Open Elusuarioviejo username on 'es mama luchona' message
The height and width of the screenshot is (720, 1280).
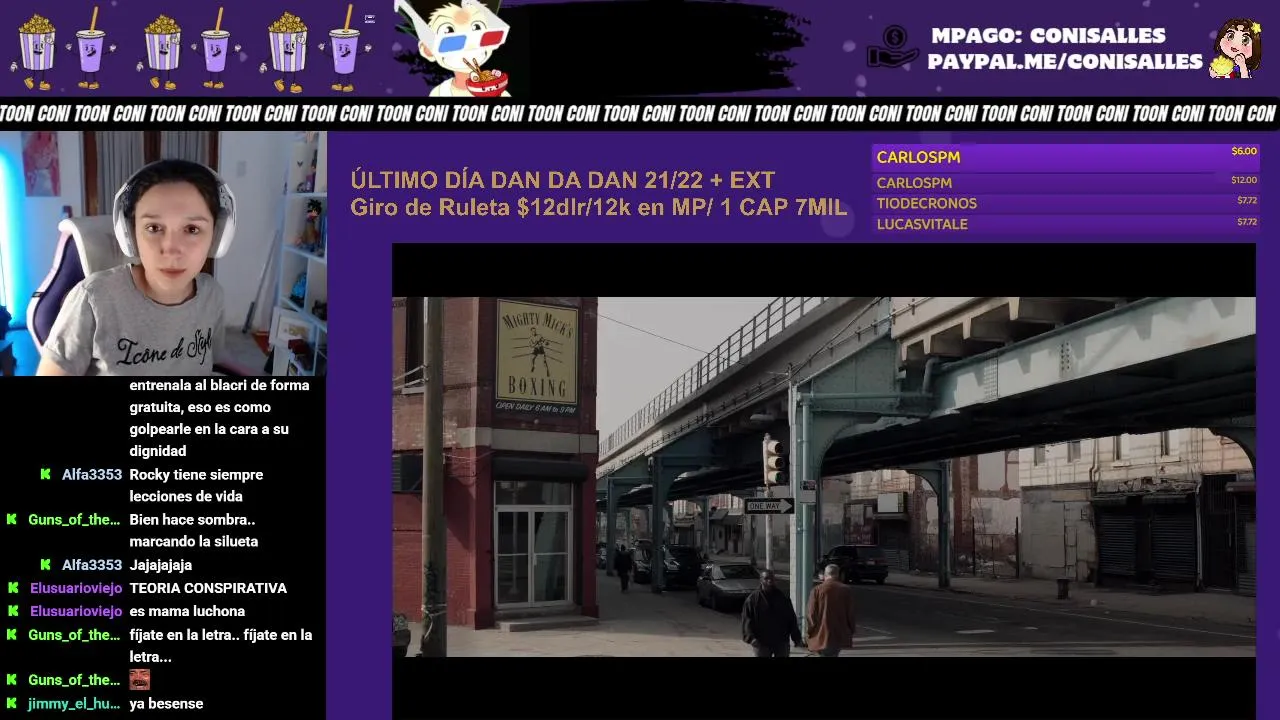(76, 611)
